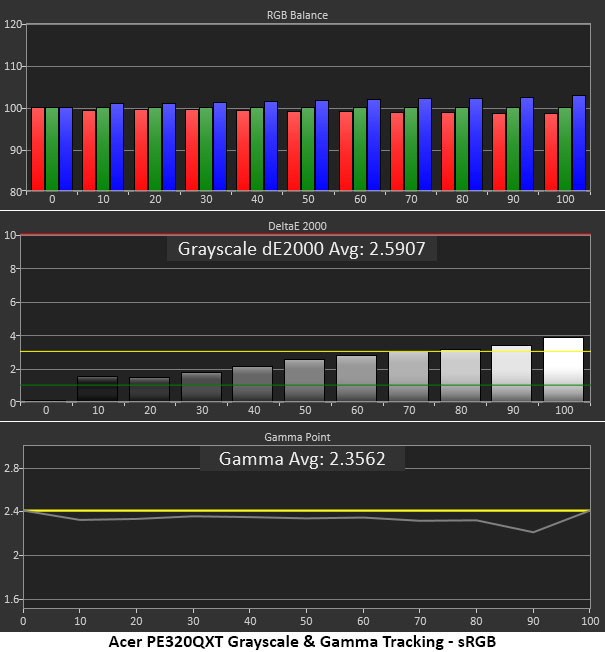Click the blue bar at 70 in RGB Balance
The image size is (605, 652).
[x=425, y=145]
